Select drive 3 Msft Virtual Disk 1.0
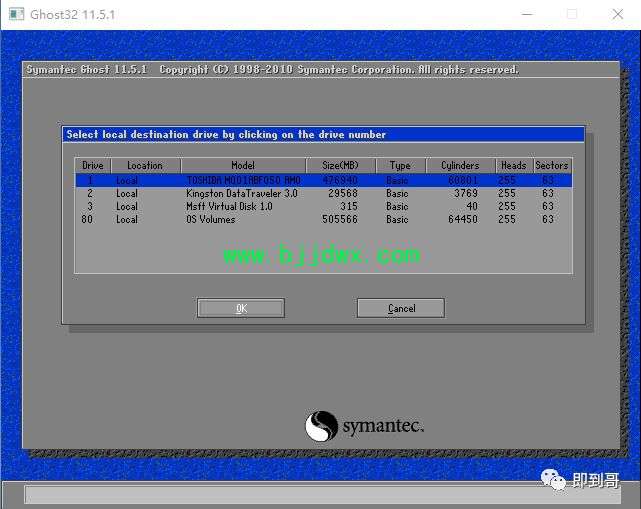 click(324, 206)
